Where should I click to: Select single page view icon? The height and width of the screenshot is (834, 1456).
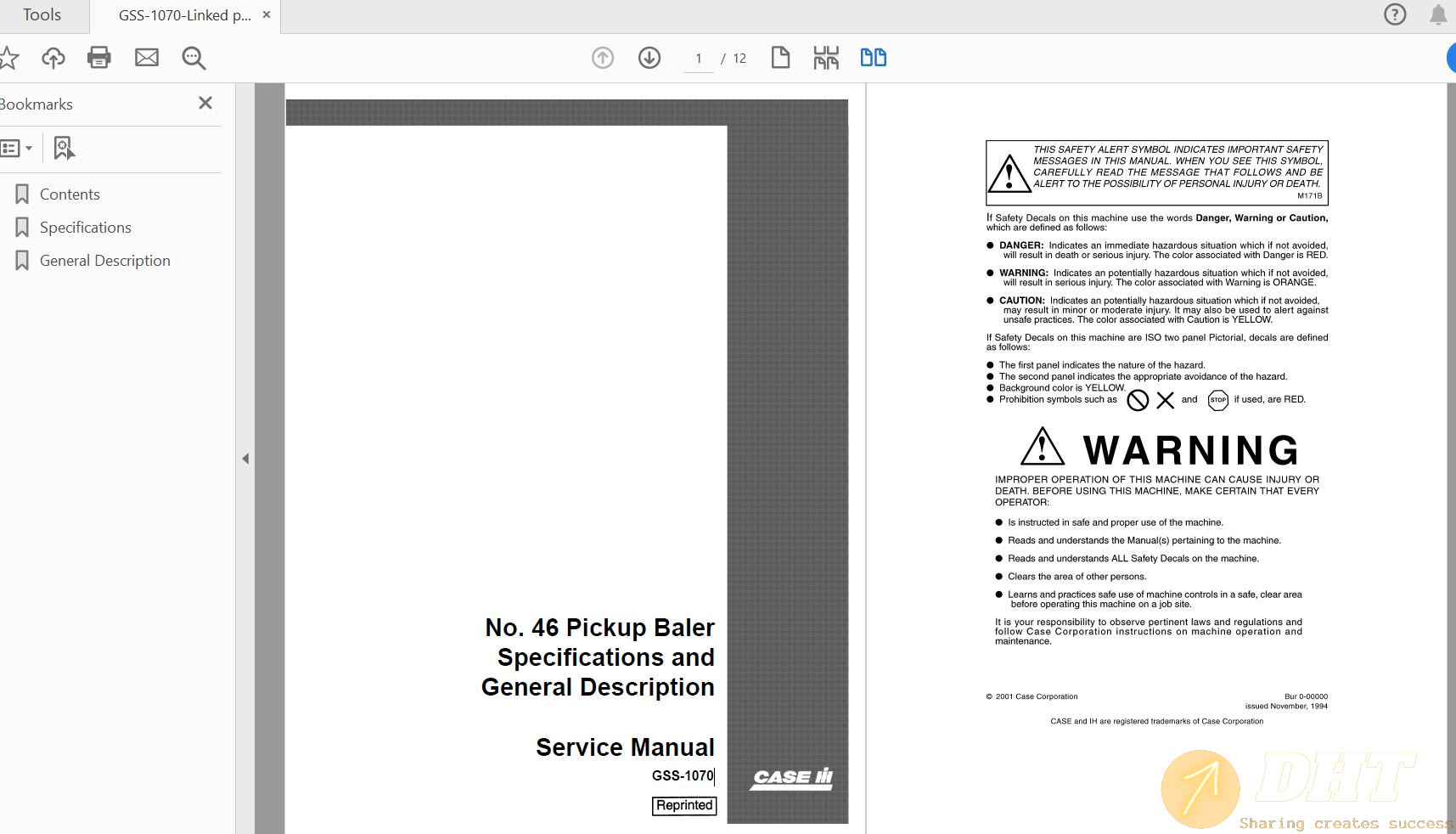coord(780,58)
